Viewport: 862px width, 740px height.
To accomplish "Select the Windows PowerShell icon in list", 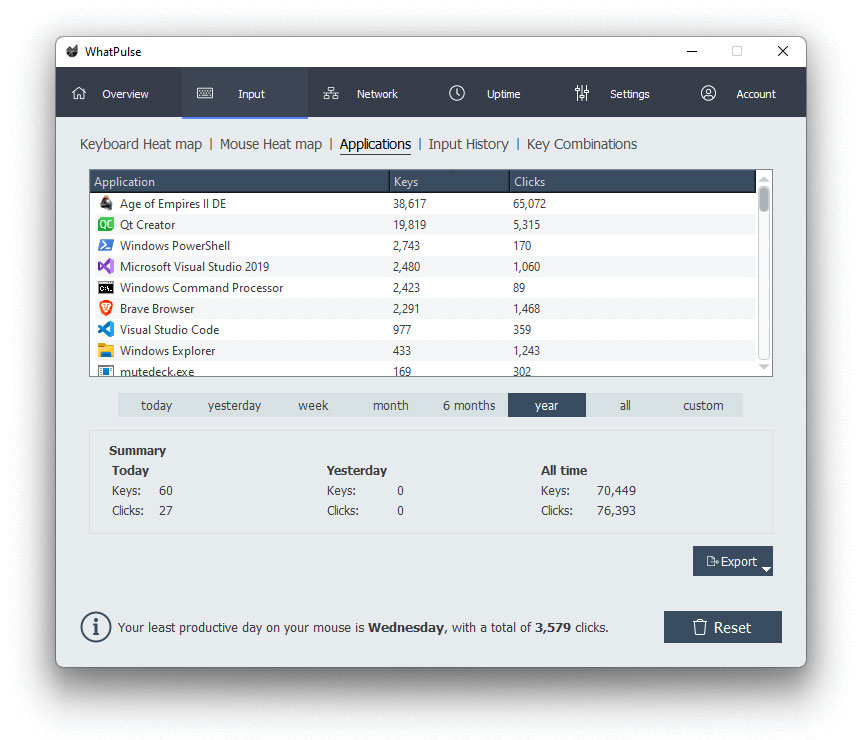I will point(106,246).
